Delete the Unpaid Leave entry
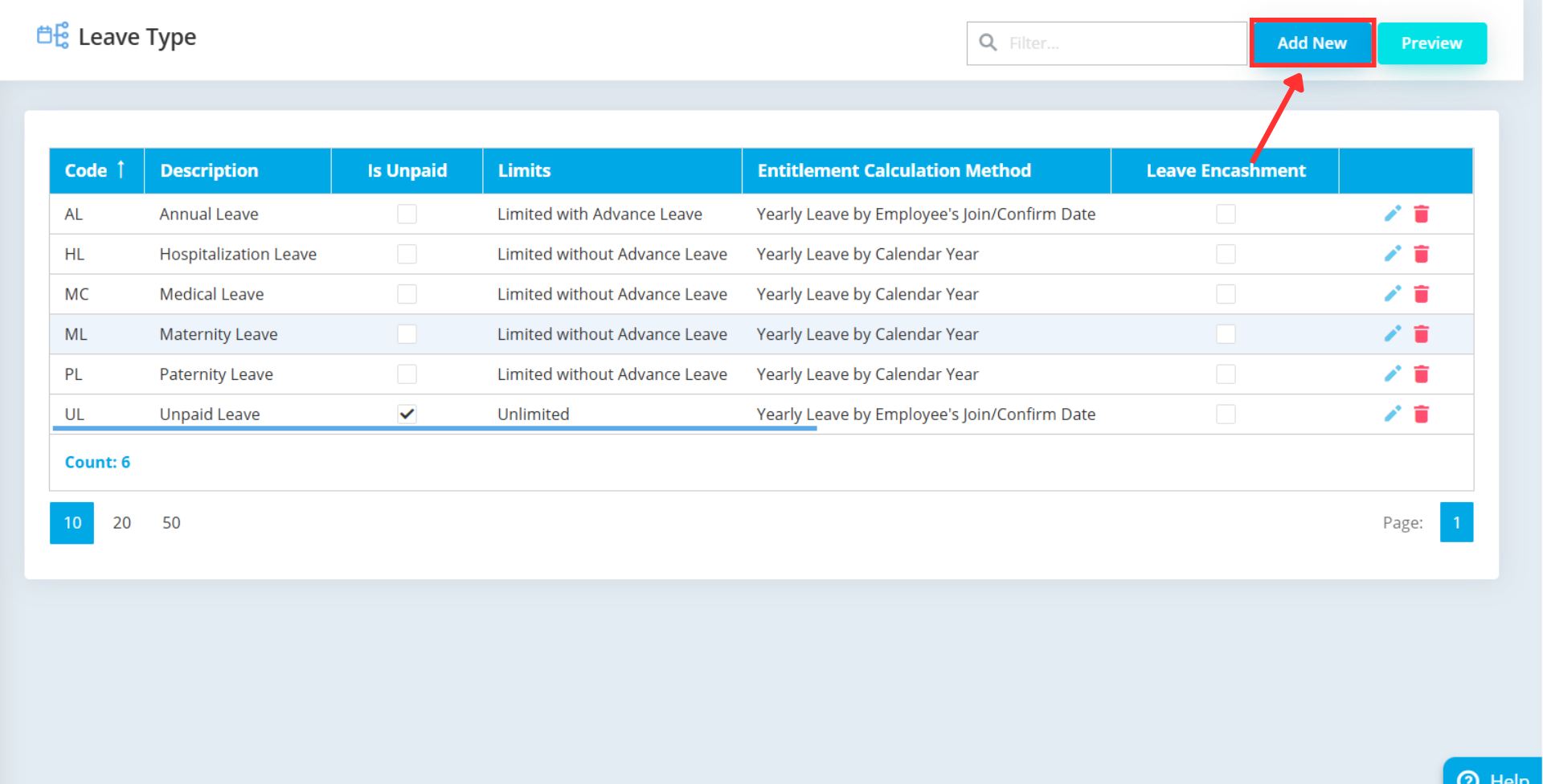Screen dimensions: 1543x784 coord(1422,414)
